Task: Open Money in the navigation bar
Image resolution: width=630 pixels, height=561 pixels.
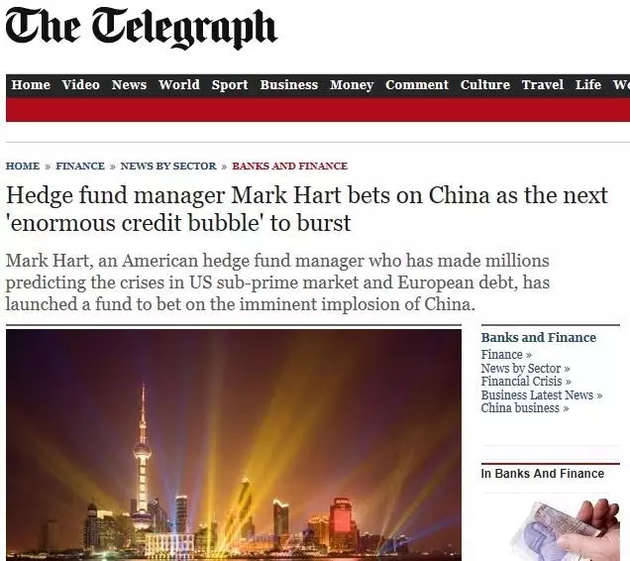Action: coord(352,85)
